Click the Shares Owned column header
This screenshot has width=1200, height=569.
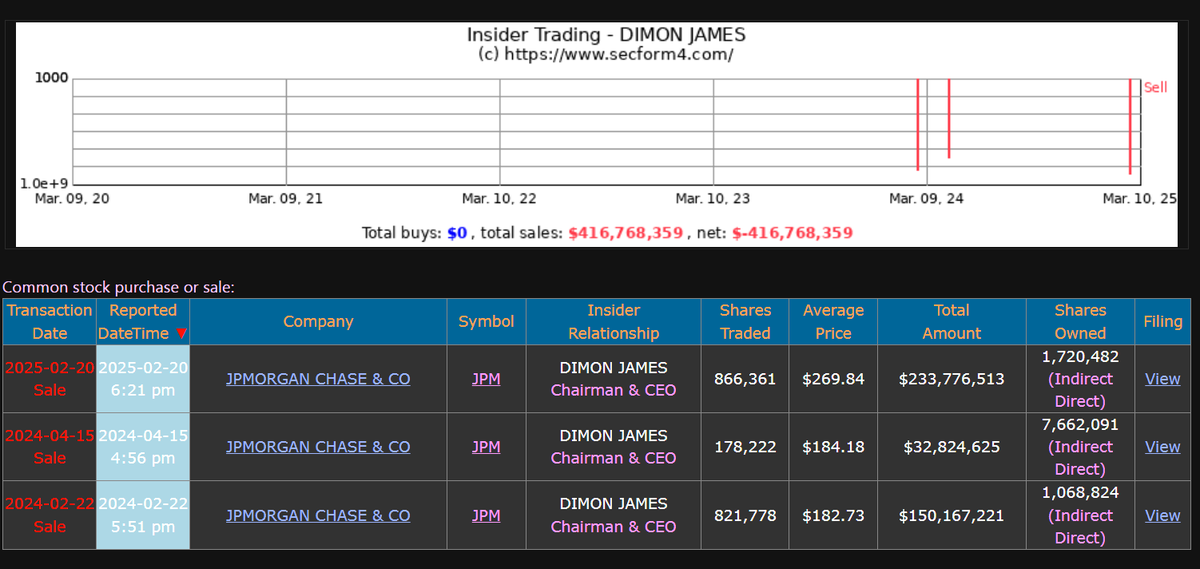pos(1080,322)
